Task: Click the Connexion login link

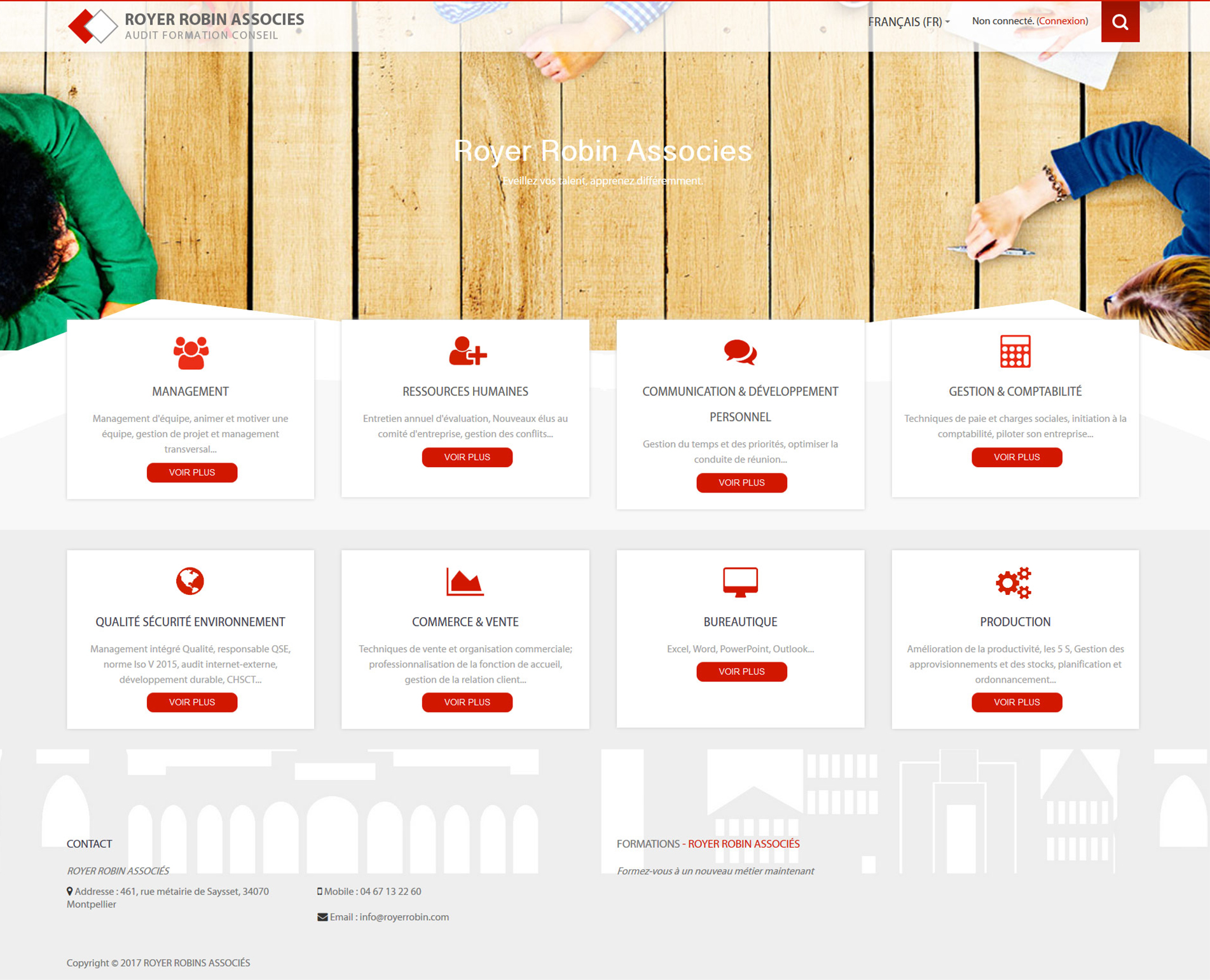Action: point(1062,21)
